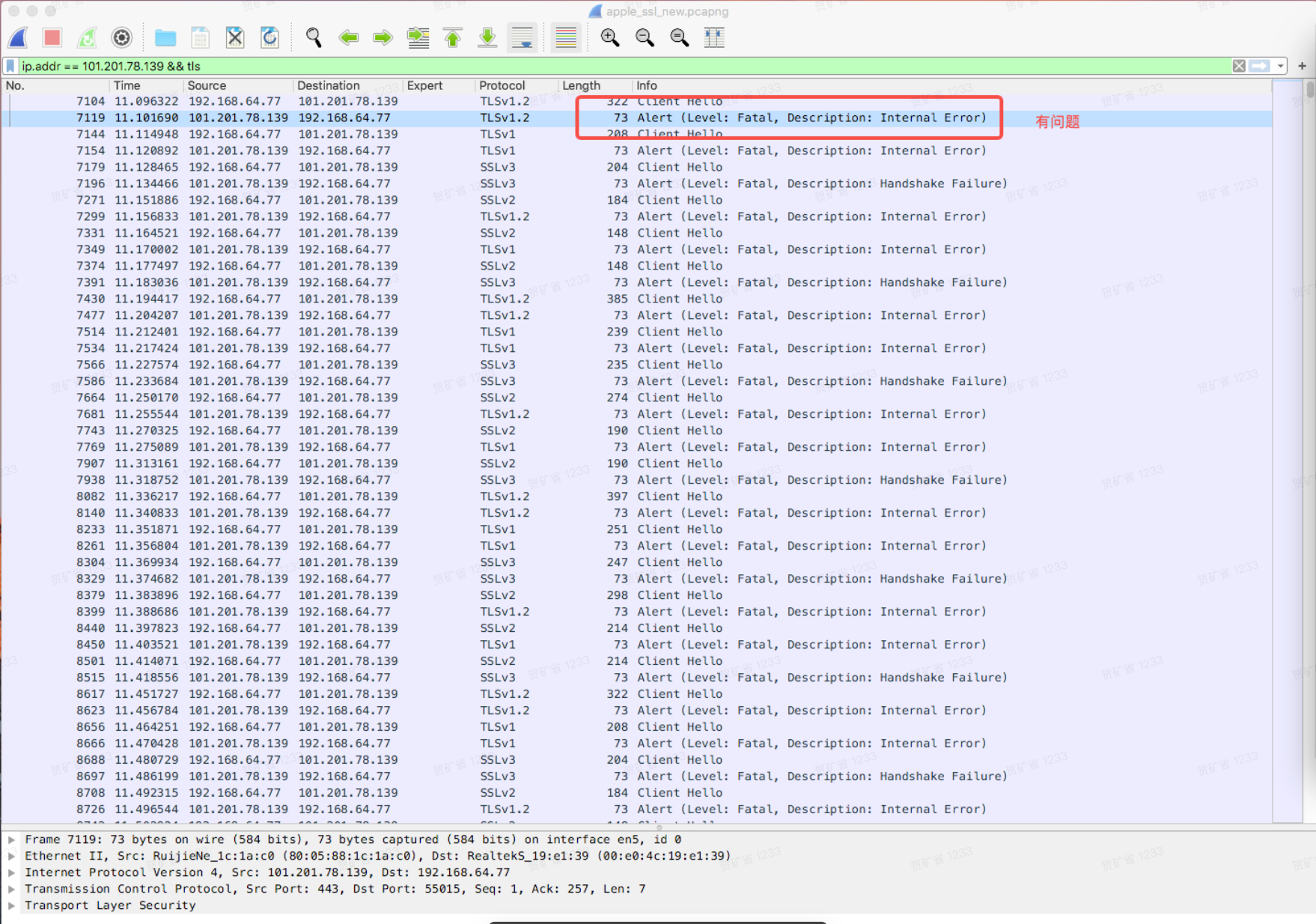Stop the capture with red square
This screenshot has width=1316, height=924.
tap(52, 37)
